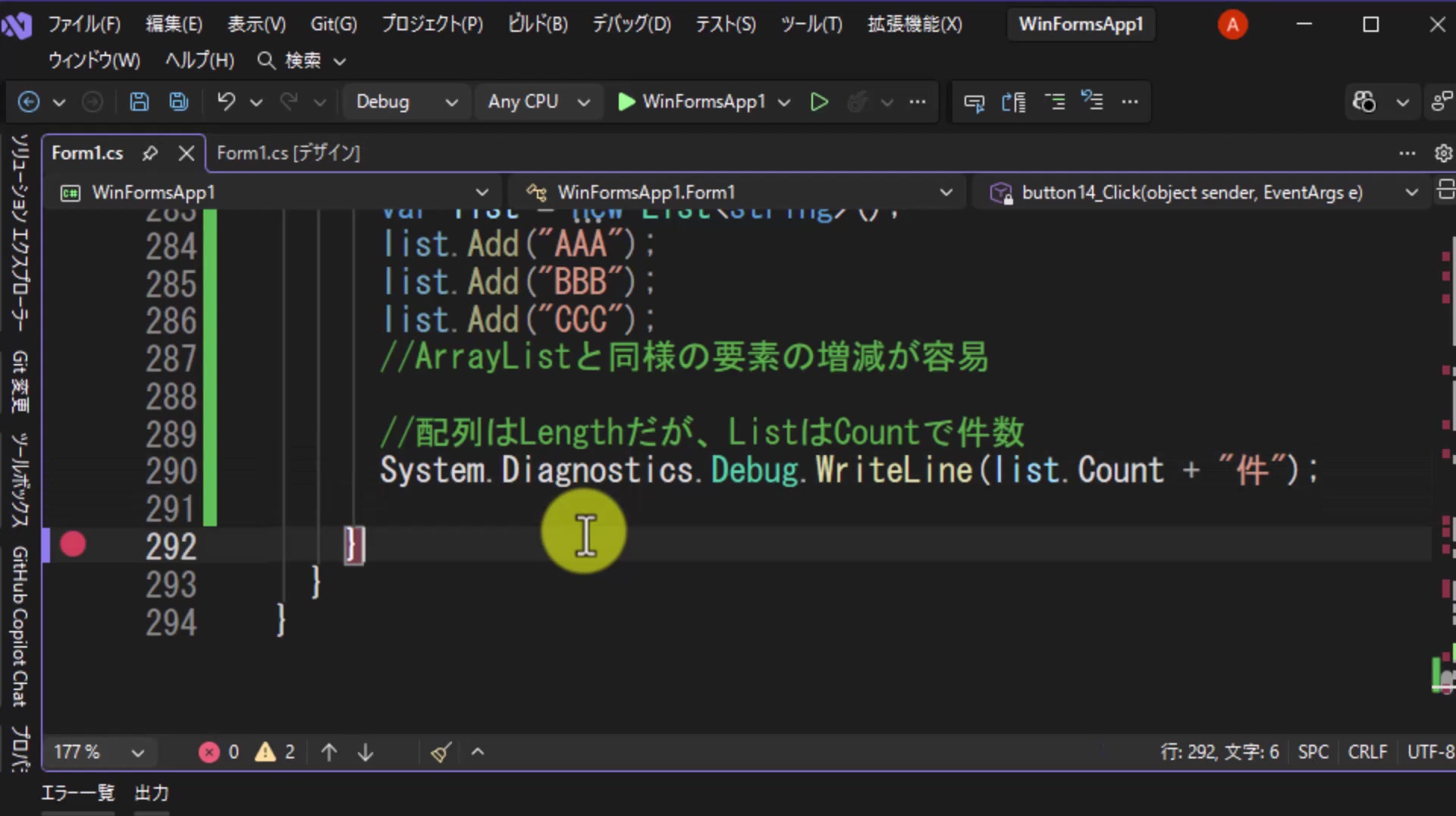Screen dimensions: 1456x816
Task: Click the split editor window icon
Action: click(1445, 190)
